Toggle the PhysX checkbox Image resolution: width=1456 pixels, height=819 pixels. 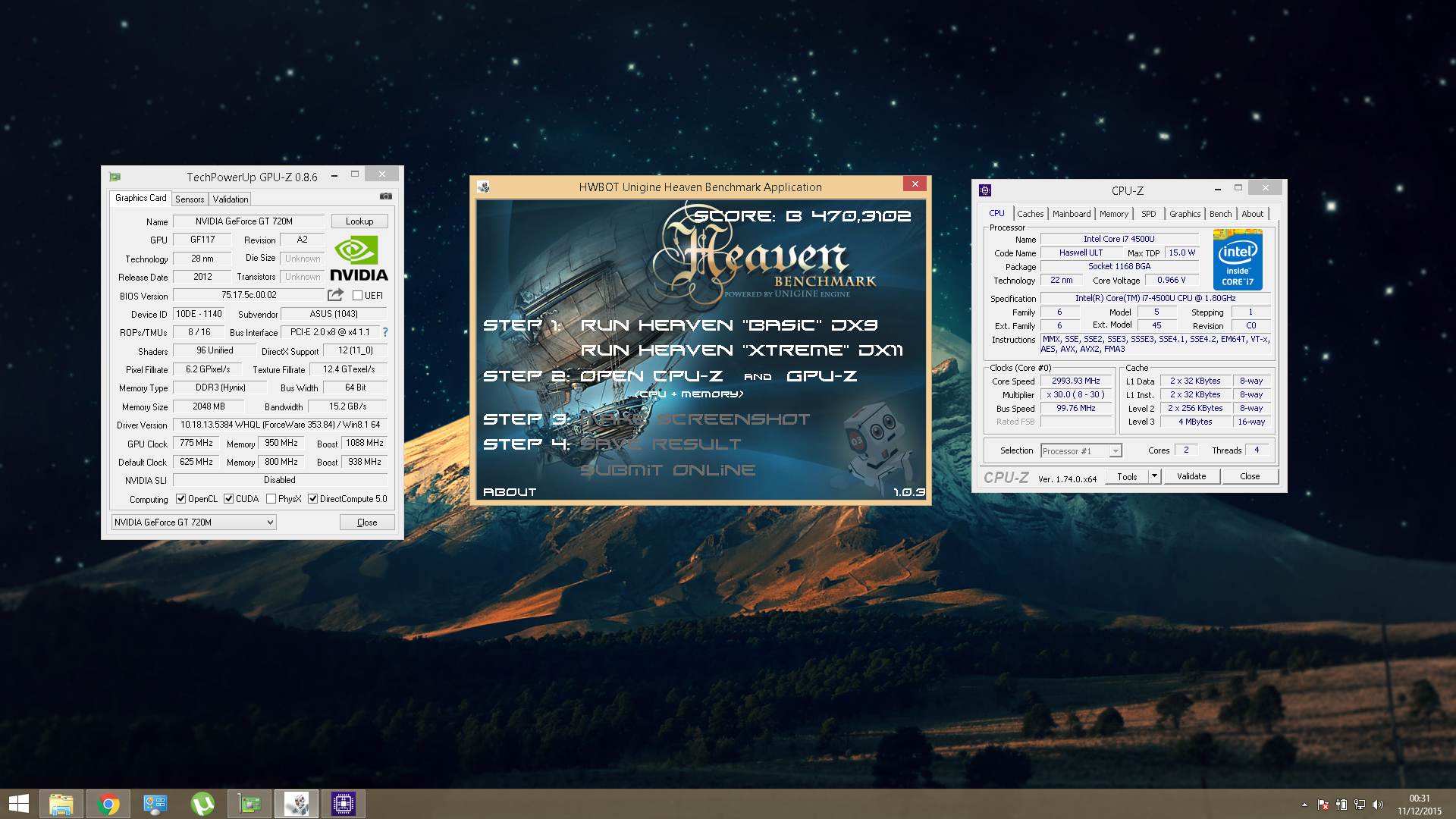(x=271, y=499)
